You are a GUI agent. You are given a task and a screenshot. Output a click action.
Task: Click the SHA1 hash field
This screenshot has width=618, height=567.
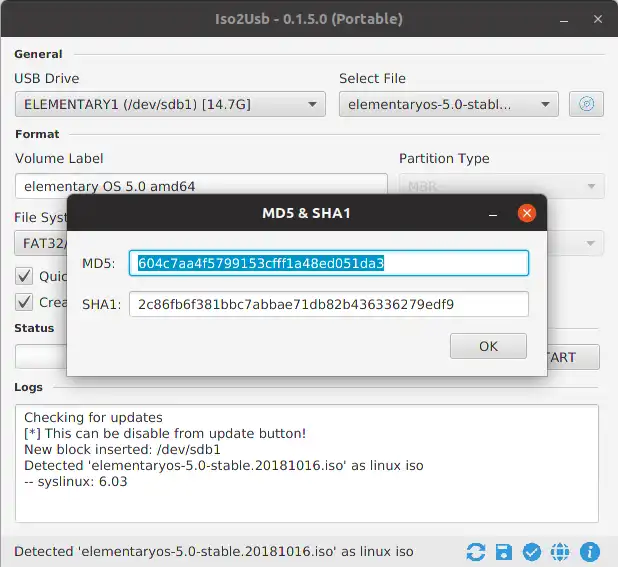click(x=329, y=304)
